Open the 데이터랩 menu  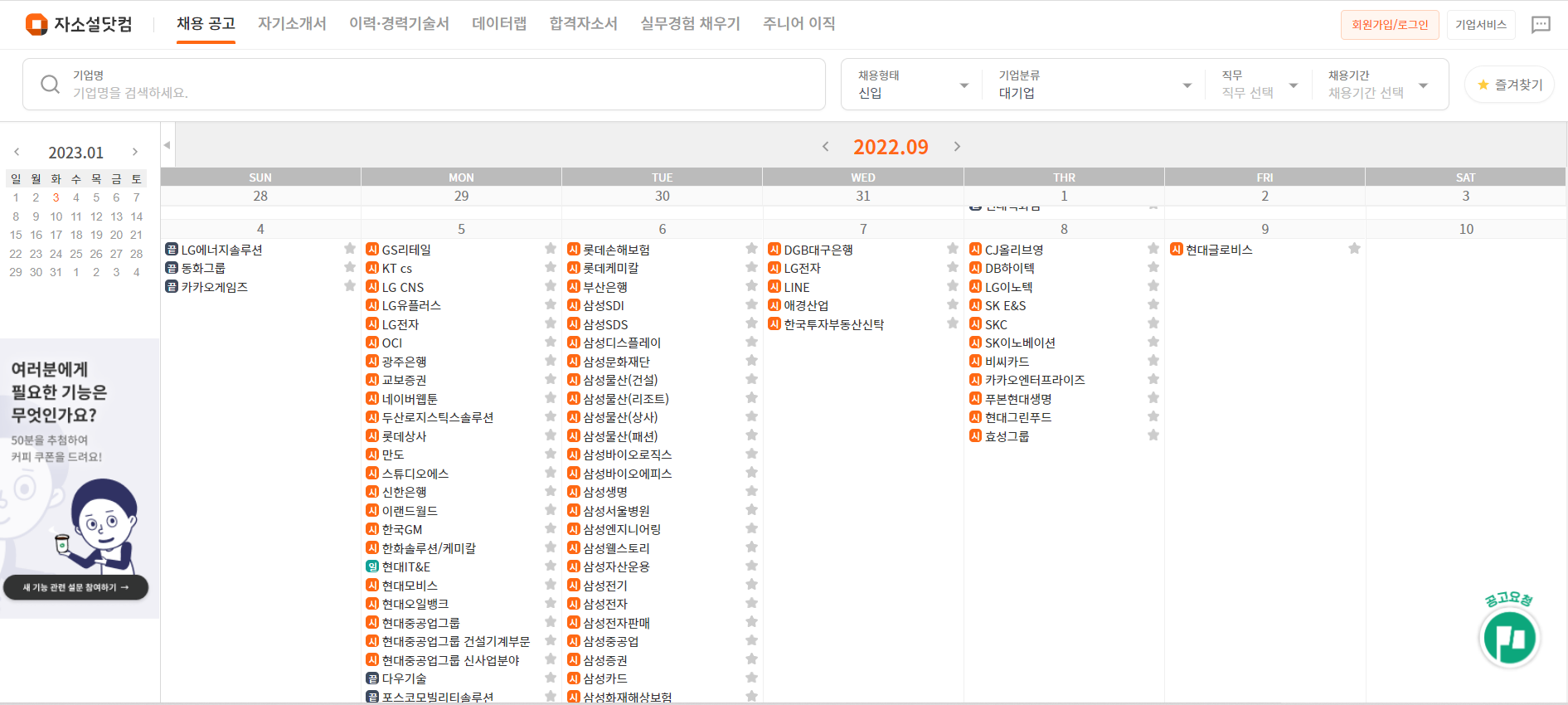(x=499, y=24)
